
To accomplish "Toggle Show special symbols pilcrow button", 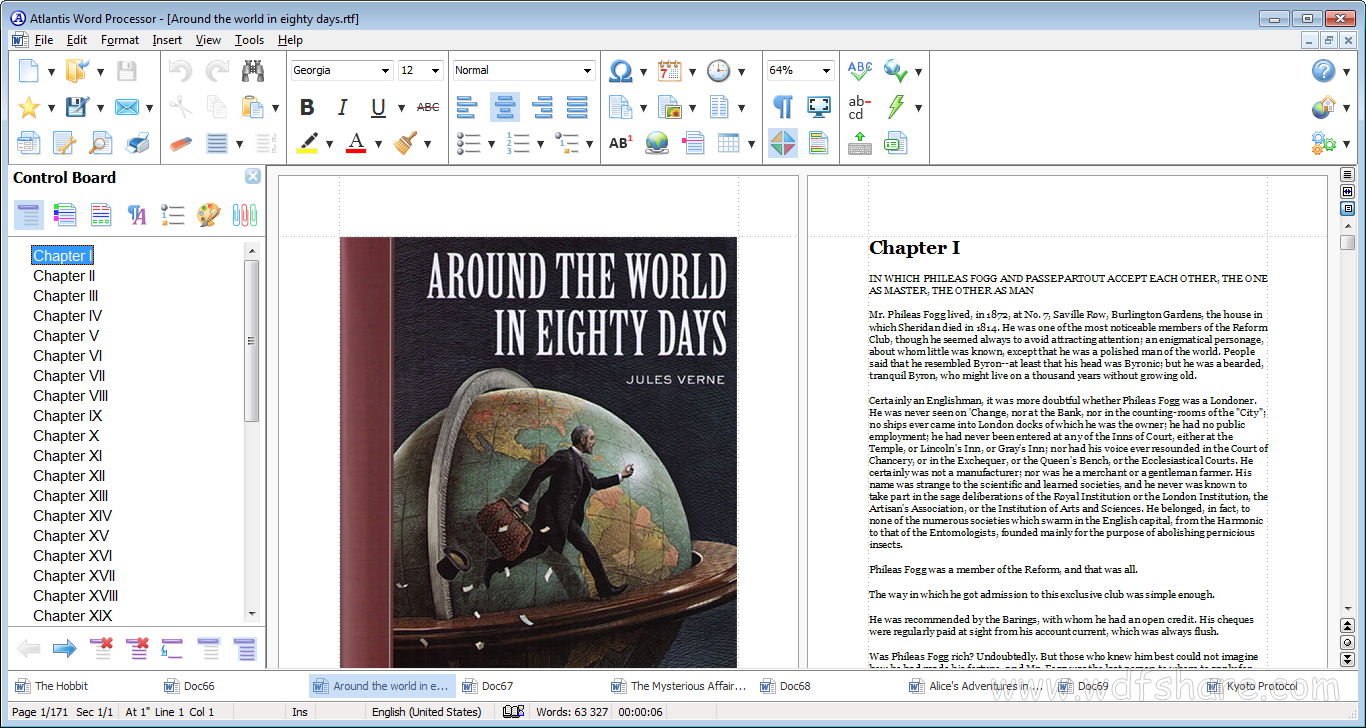I will (783, 107).
